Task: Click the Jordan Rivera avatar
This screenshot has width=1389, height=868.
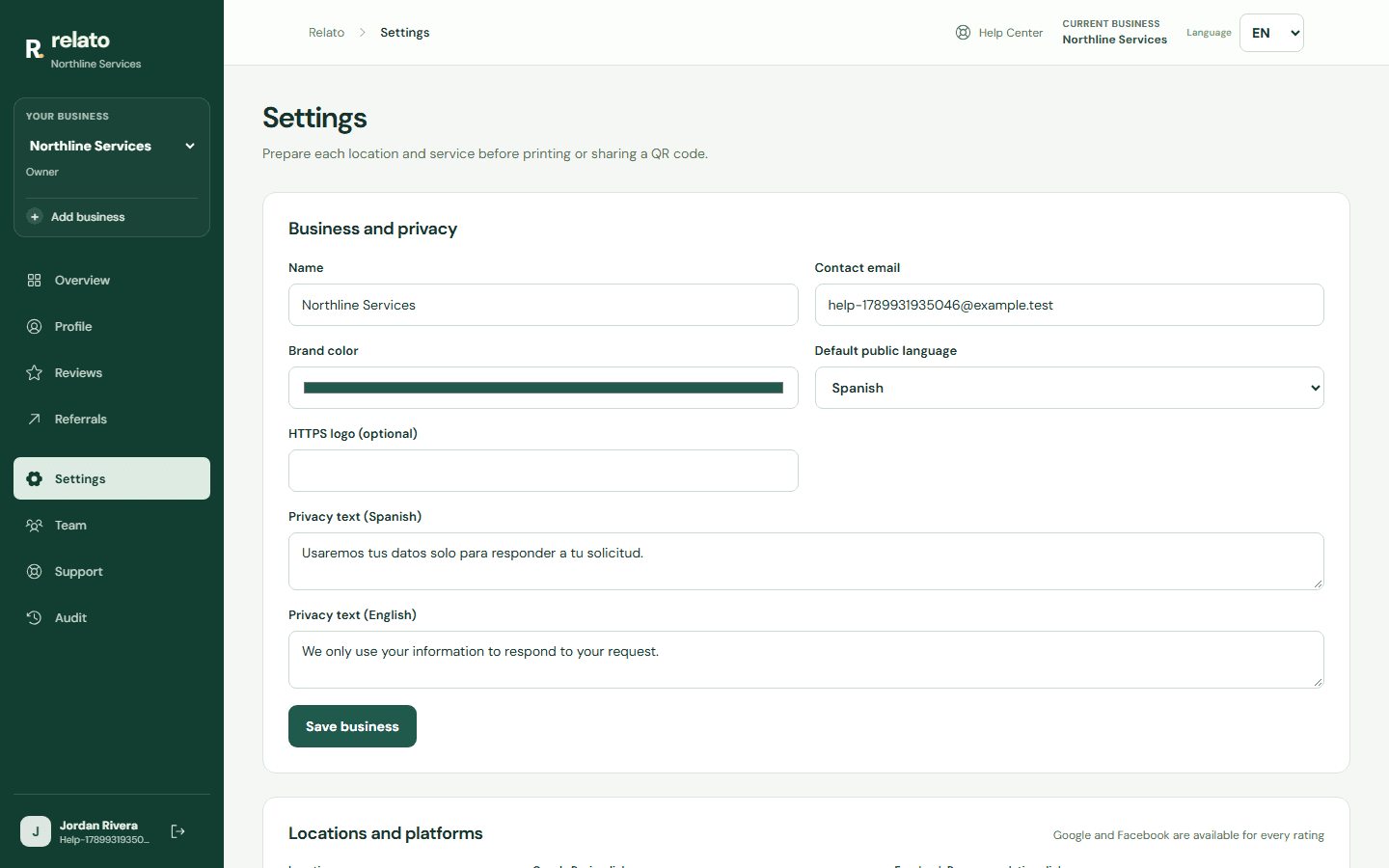Action: coord(36,831)
